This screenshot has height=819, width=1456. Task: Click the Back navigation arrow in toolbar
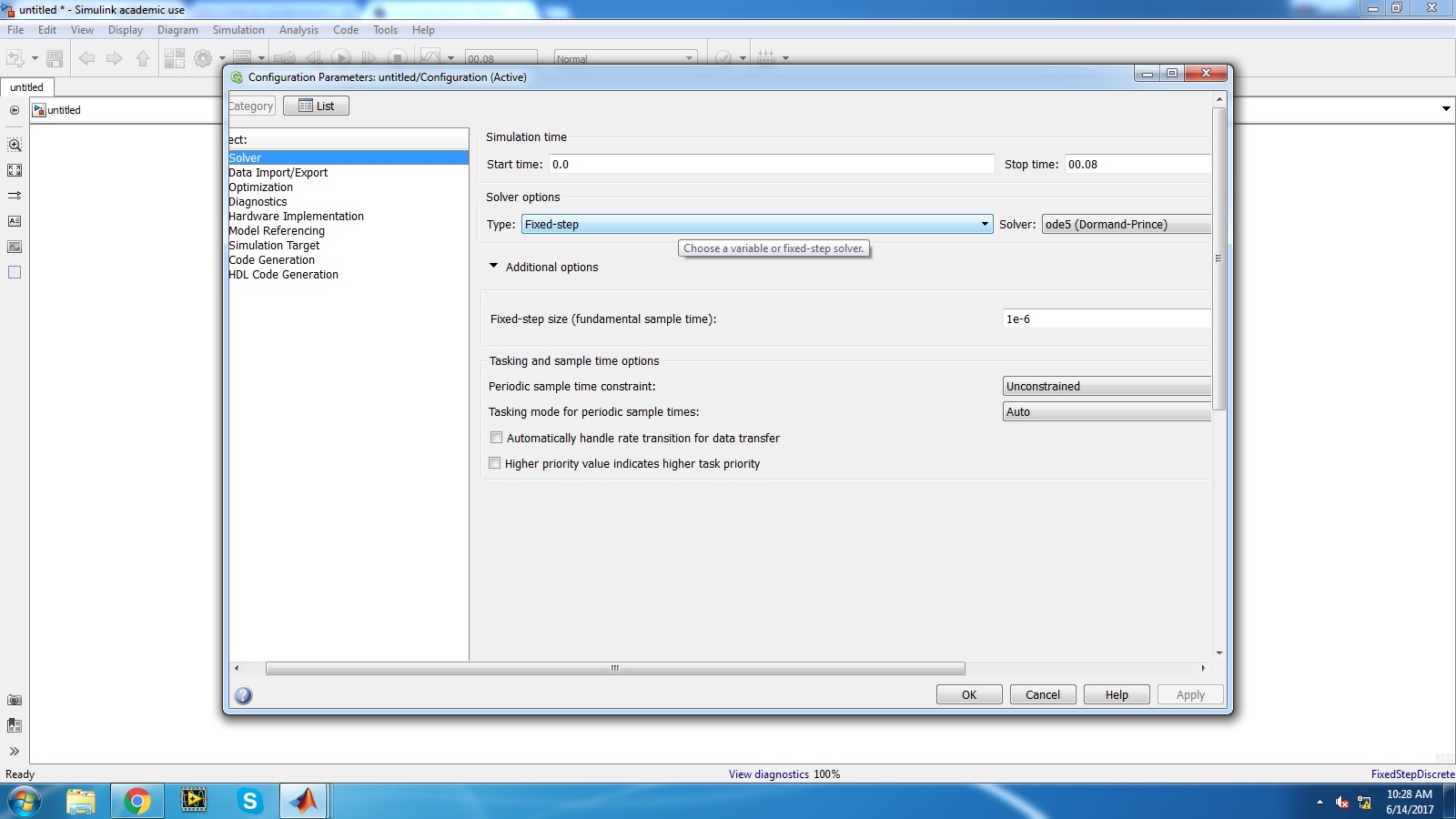tap(86, 58)
